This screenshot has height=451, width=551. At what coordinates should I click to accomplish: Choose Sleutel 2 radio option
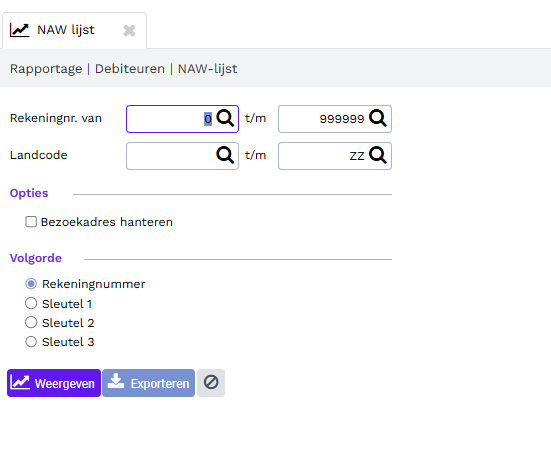pos(31,322)
